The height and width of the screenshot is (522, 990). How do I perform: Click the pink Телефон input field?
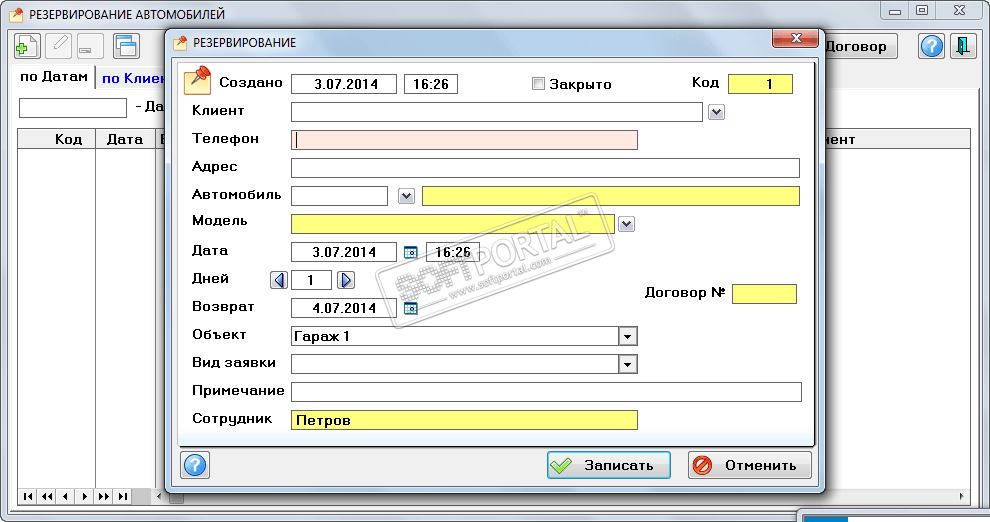click(464, 140)
